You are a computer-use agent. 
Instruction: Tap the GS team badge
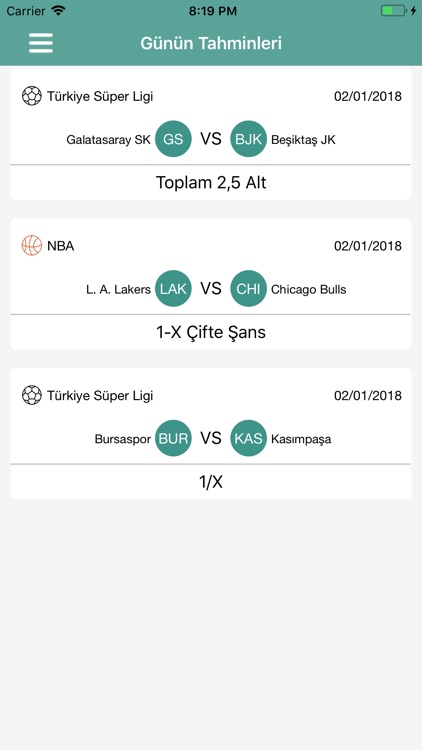point(173,139)
